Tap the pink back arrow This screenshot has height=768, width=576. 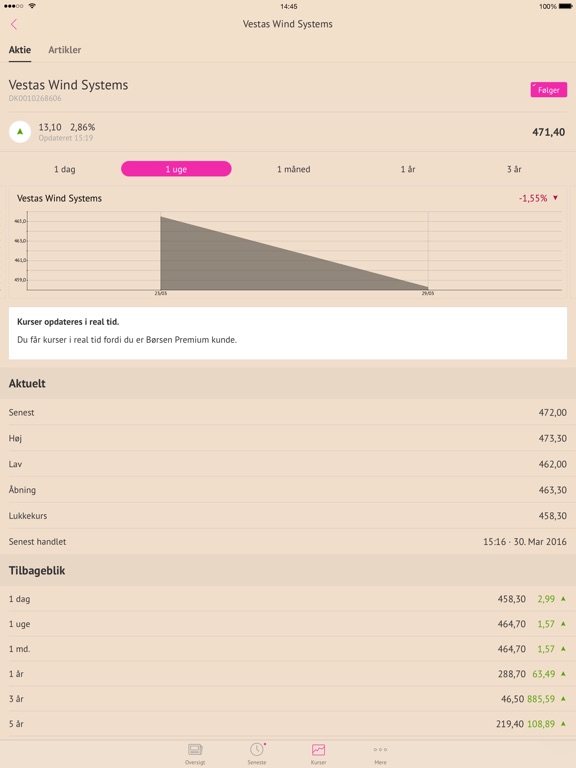coord(14,24)
